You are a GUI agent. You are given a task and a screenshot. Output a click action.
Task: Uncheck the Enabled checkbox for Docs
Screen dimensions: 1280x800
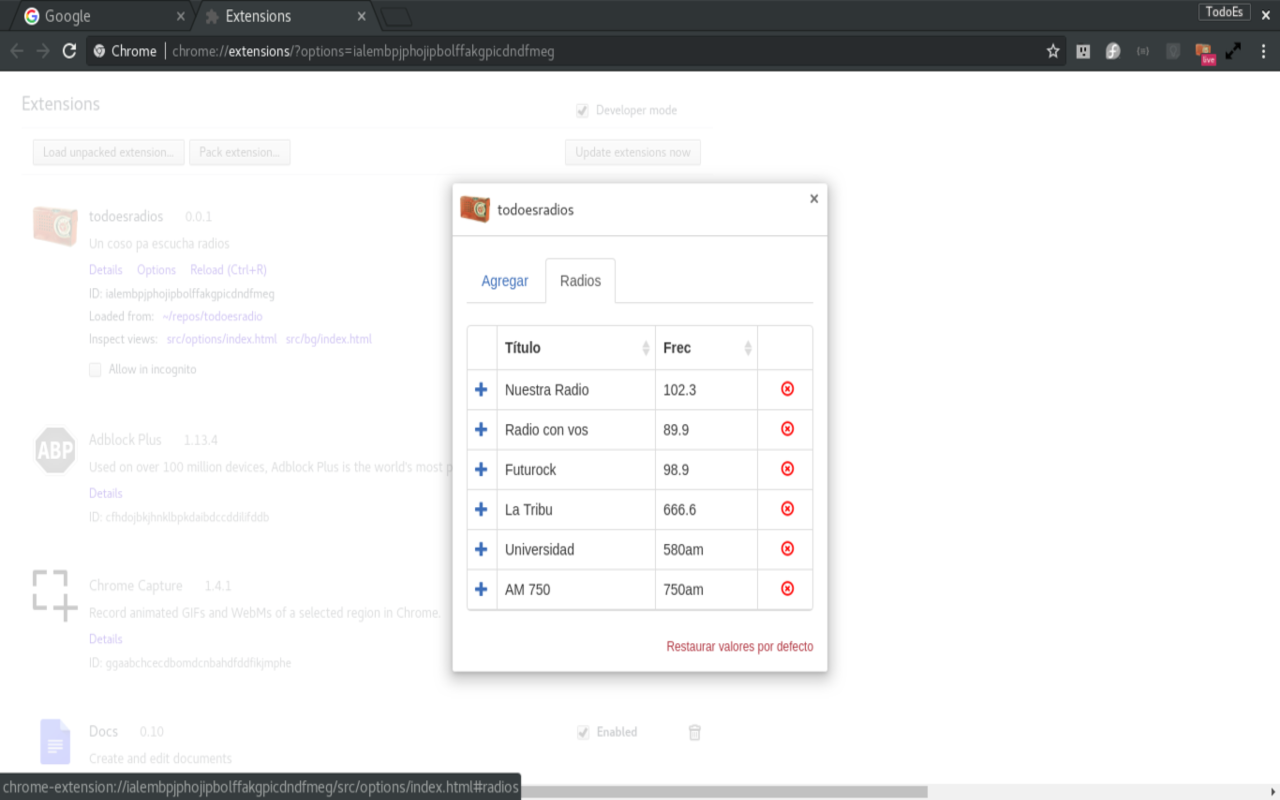pos(582,732)
